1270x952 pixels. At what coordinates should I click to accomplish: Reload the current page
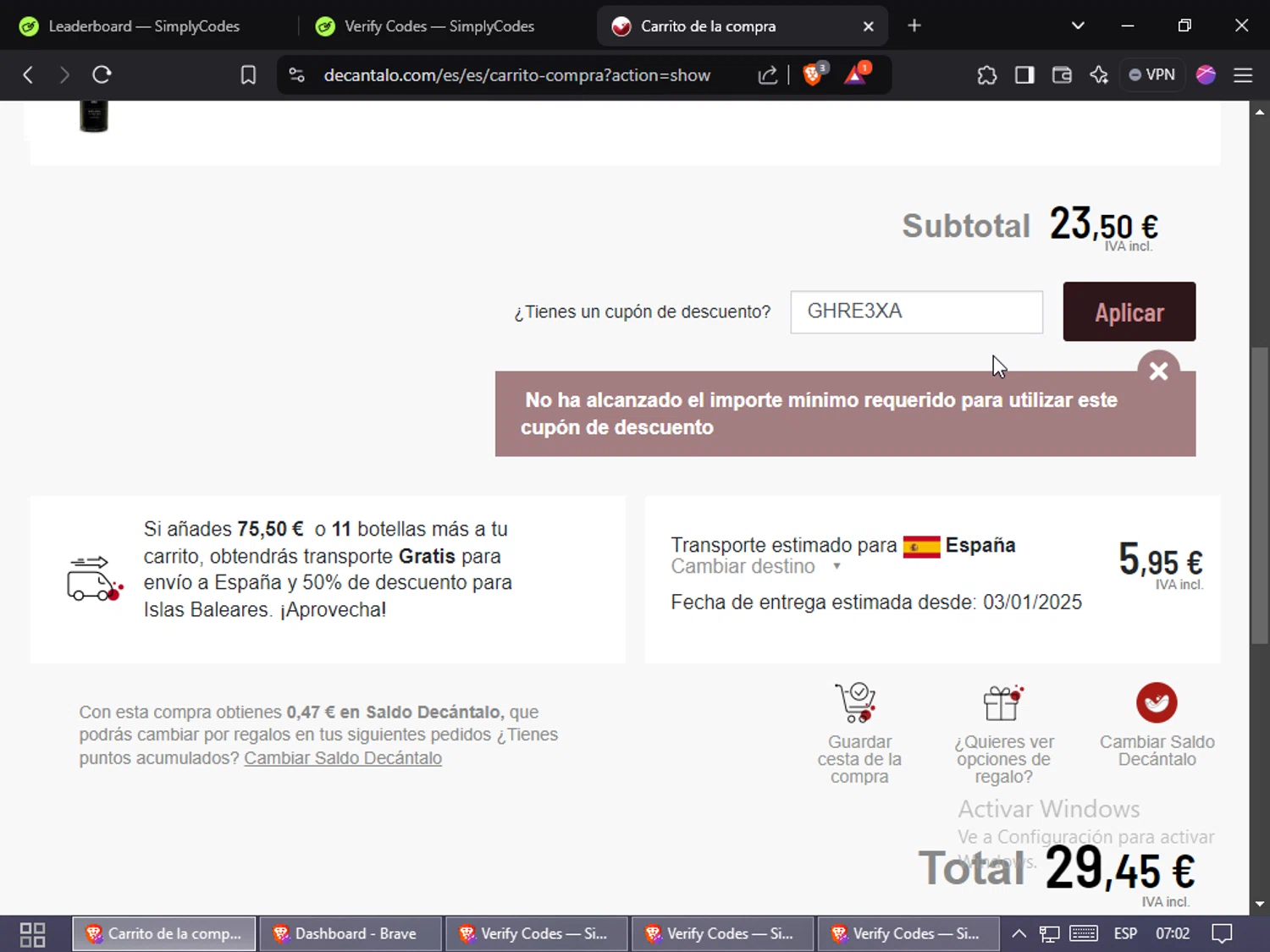tap(102, 75)
